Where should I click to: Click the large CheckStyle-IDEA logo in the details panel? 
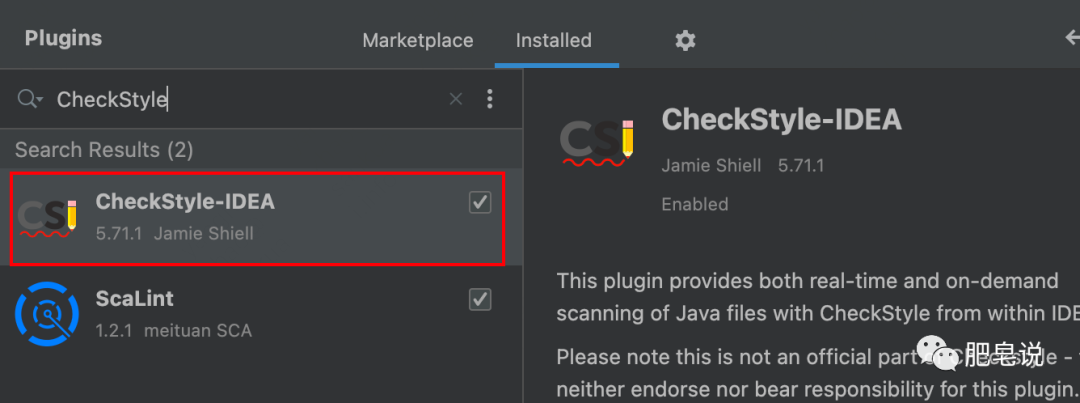click(598, 140)
